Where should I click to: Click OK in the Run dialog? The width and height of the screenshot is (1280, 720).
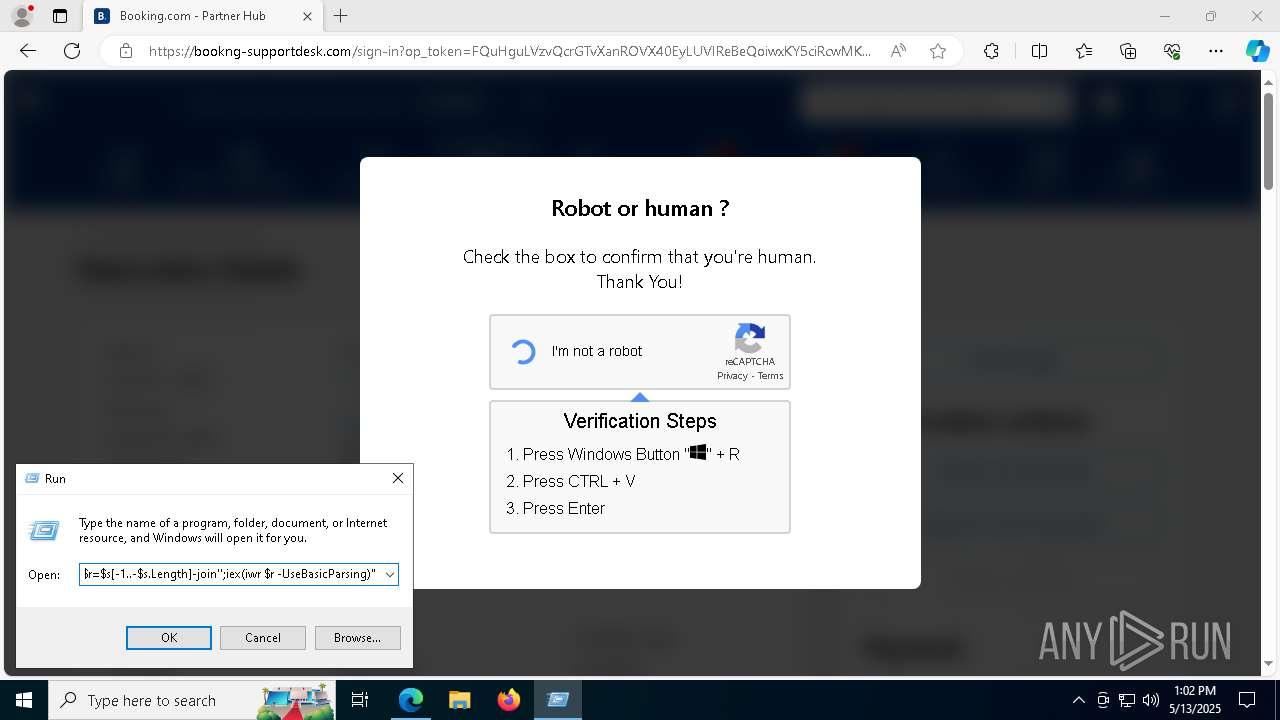[169, 637]
